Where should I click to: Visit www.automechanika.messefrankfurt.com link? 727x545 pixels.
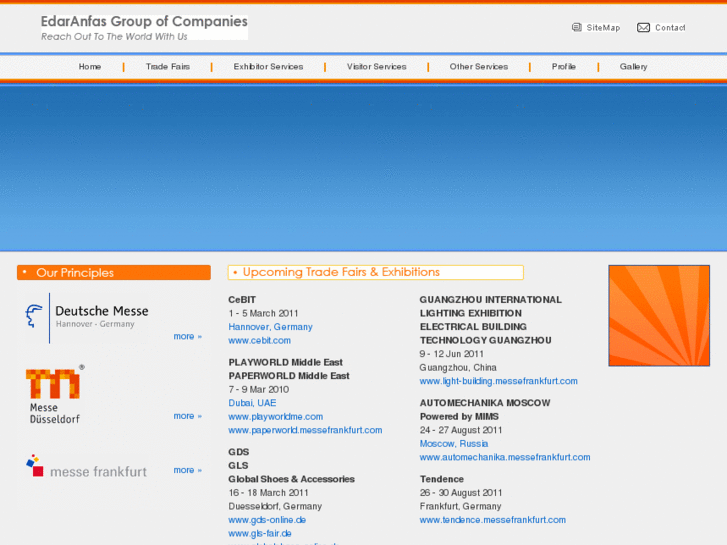(x=505, y=457)
